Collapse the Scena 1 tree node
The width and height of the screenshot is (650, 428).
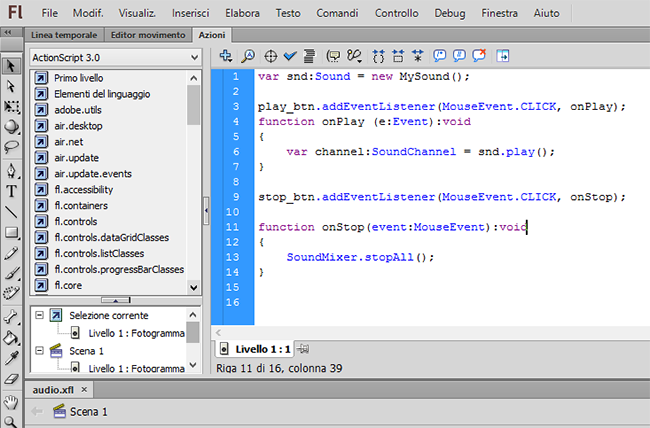tap(39, 351)
